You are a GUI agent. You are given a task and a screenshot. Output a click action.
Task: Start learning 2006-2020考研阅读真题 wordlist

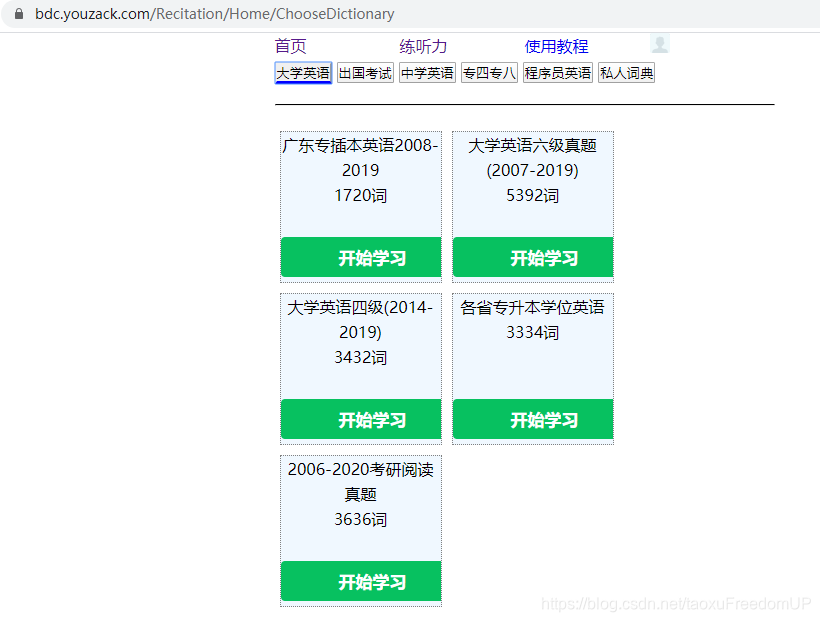tap(361, 581)
